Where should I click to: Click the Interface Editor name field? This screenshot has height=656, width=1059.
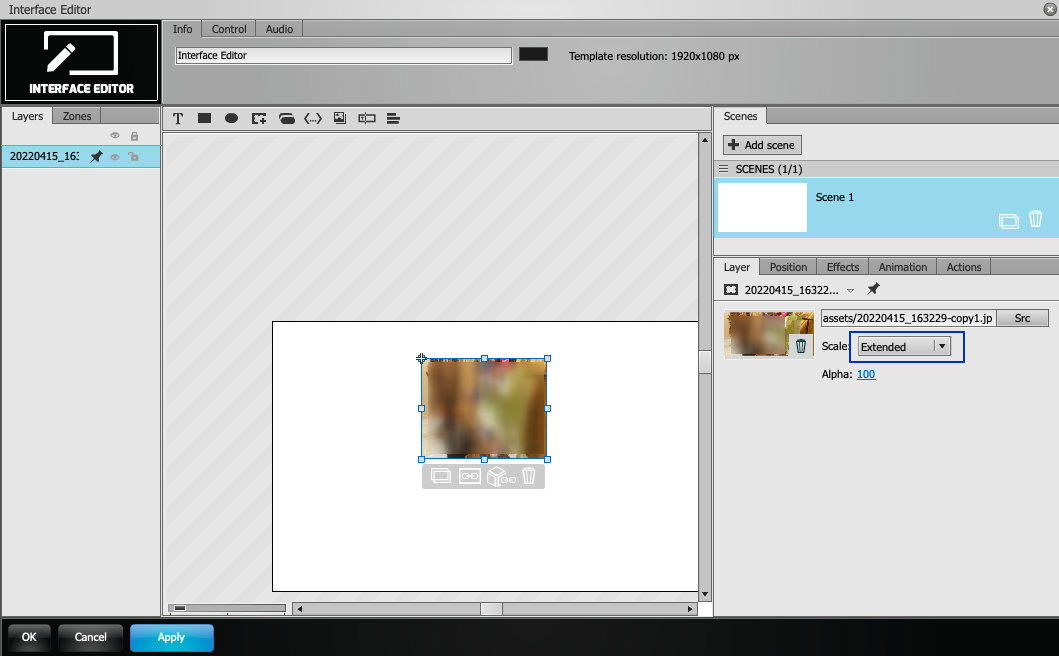coord(343,55)
